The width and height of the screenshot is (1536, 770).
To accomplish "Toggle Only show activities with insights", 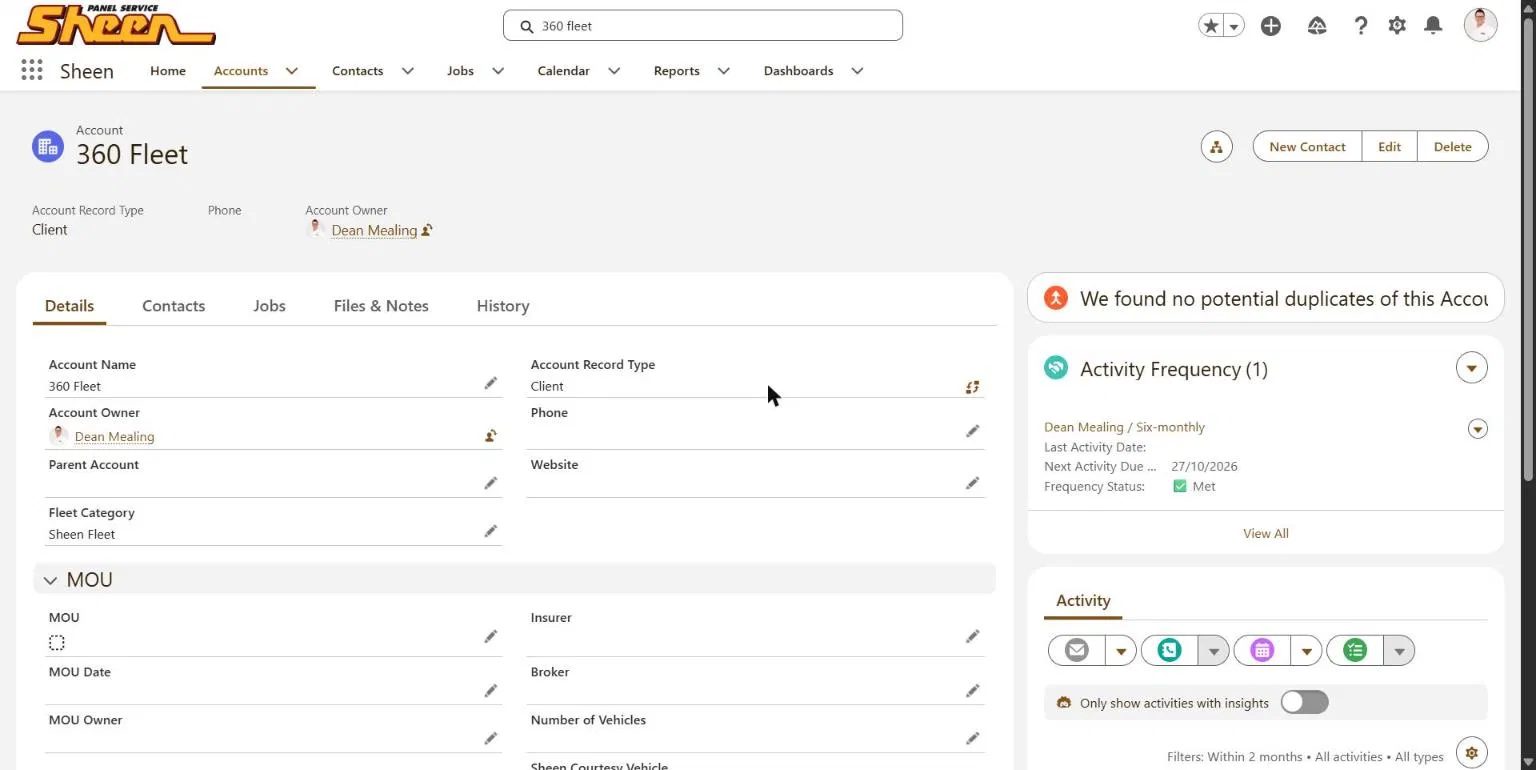I will [x=1304, y=702].
